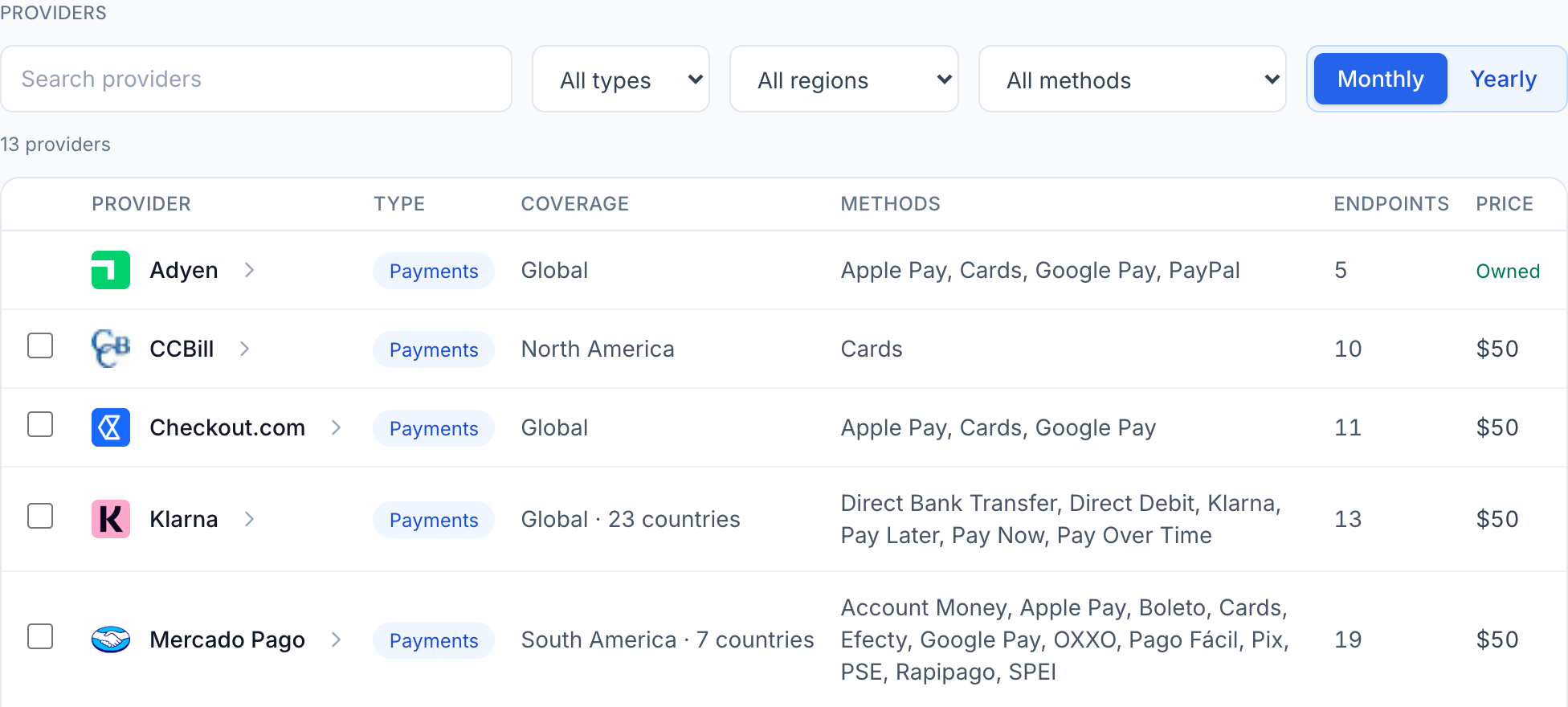Open the All types dropdown
This screenshot has width=1568, height=707.
click(621, 80)
